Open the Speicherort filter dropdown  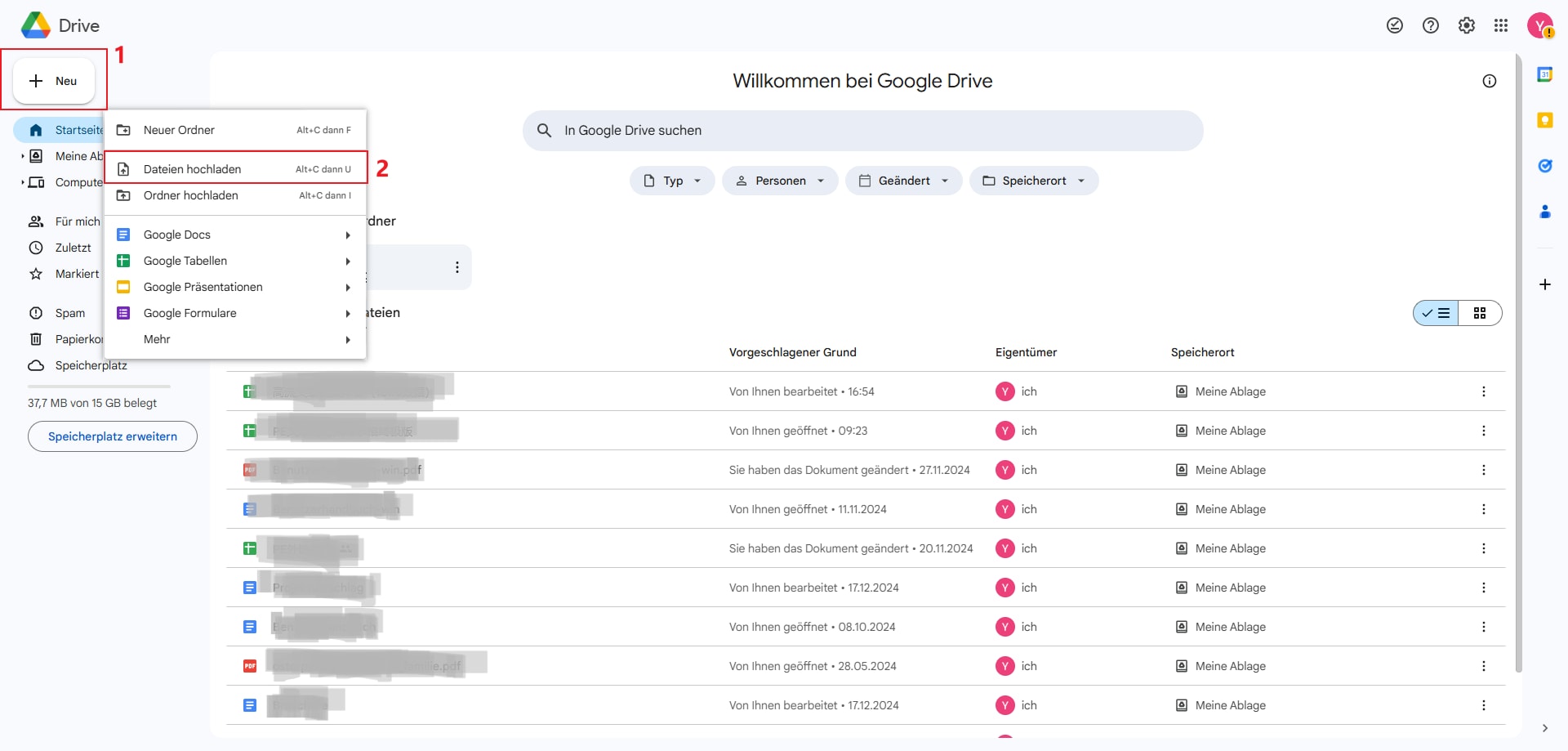point(1034,181)
